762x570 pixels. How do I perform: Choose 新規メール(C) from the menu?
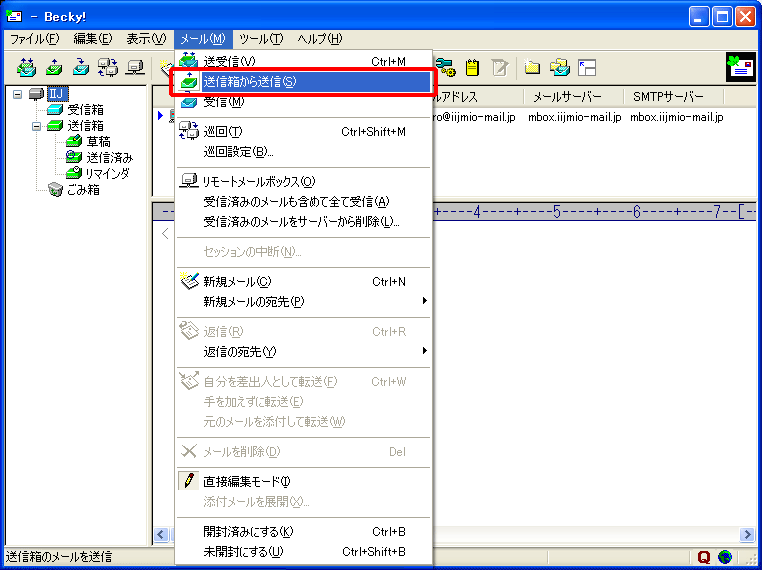304,282
